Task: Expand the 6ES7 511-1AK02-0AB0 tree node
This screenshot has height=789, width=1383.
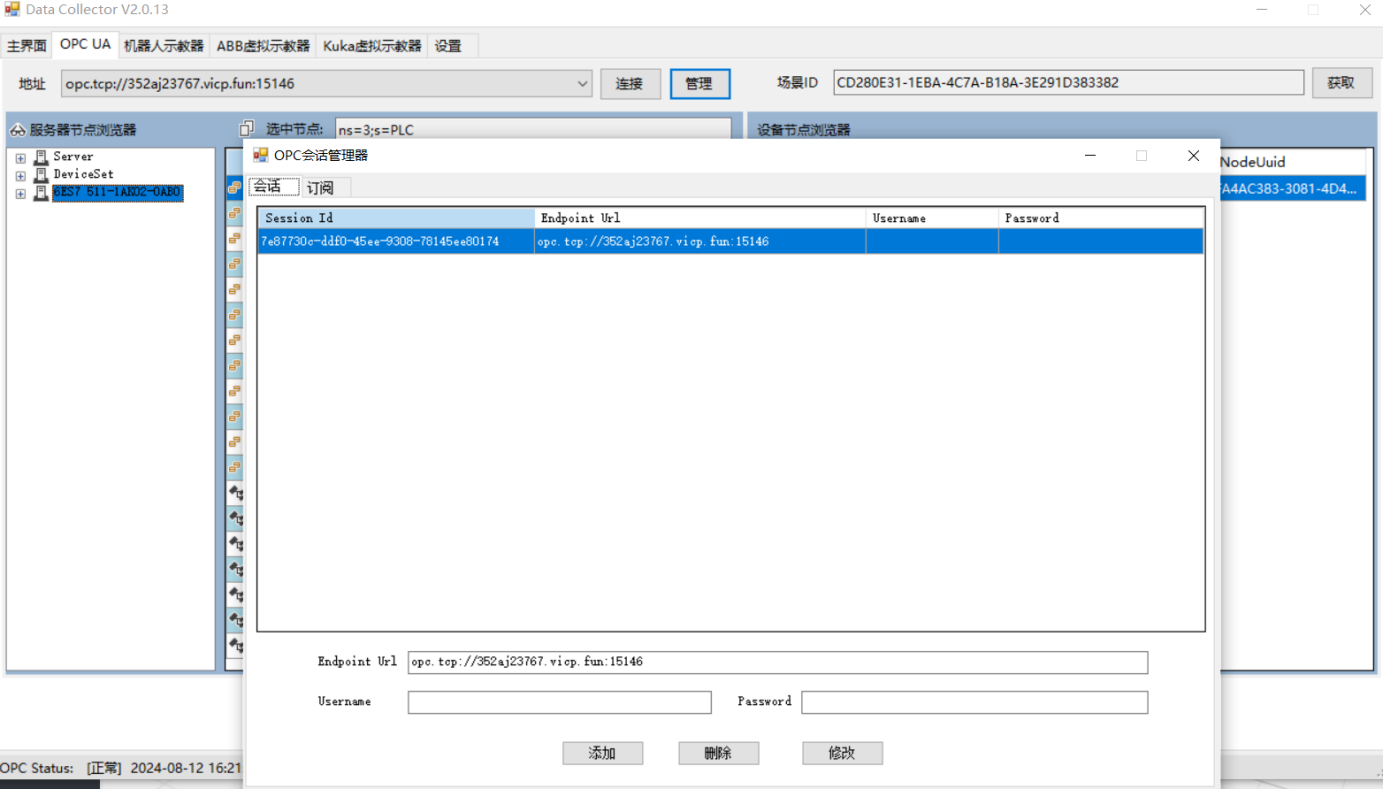Action: coord(20,194)
